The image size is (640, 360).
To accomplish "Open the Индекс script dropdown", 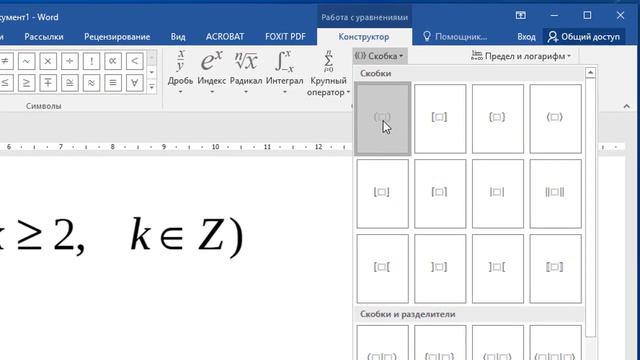I will coord(212,72).
